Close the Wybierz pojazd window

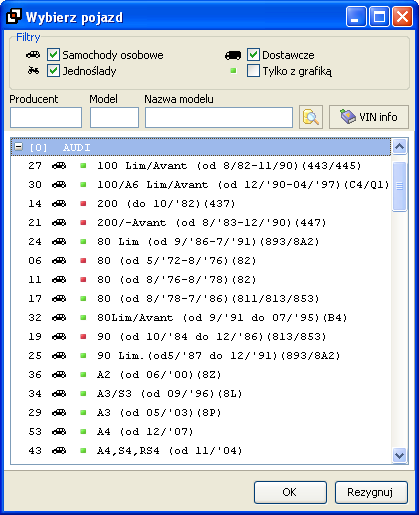point(402,16)
